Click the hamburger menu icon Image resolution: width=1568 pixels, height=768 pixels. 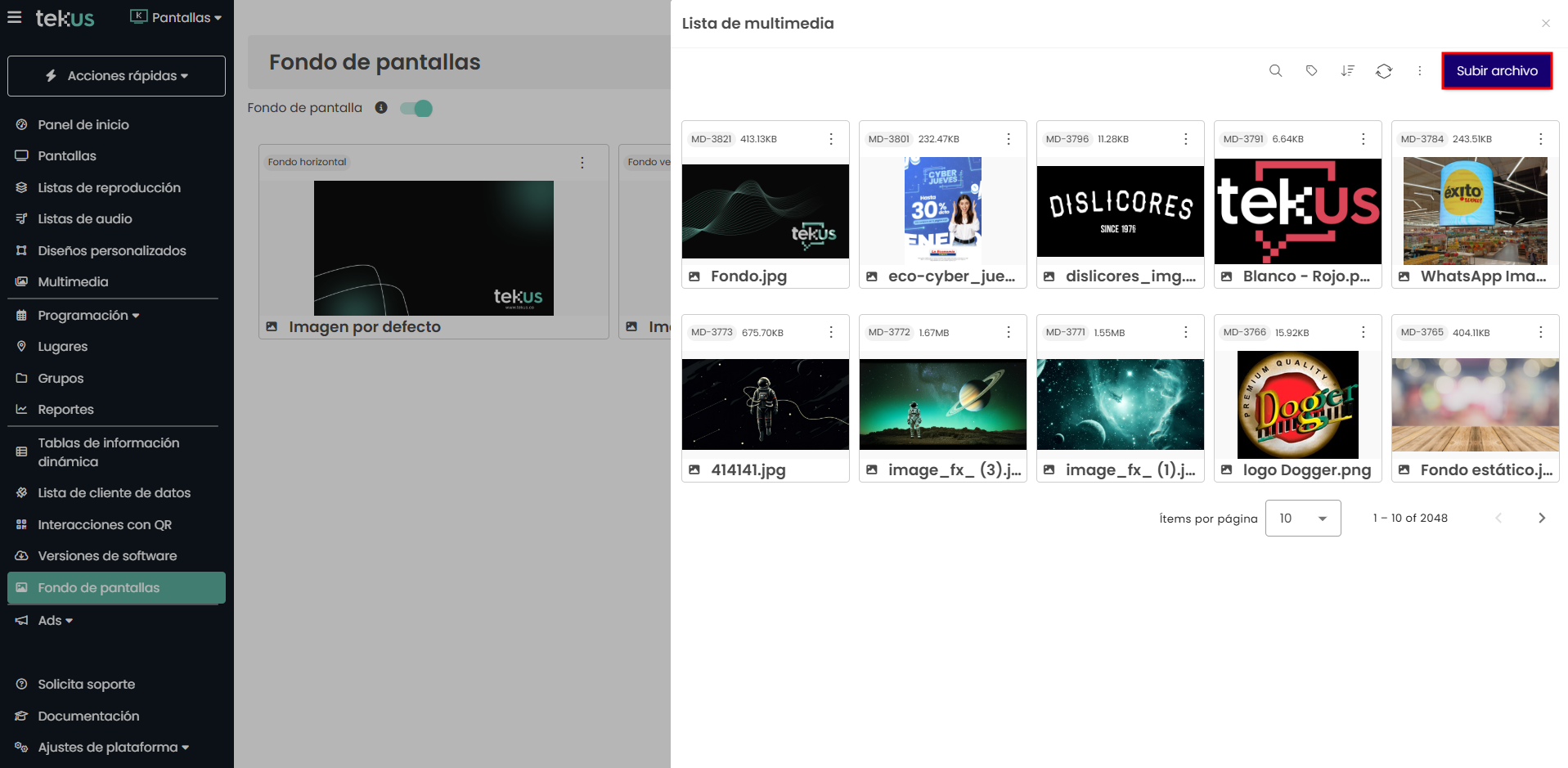click(x=15, y=17)
